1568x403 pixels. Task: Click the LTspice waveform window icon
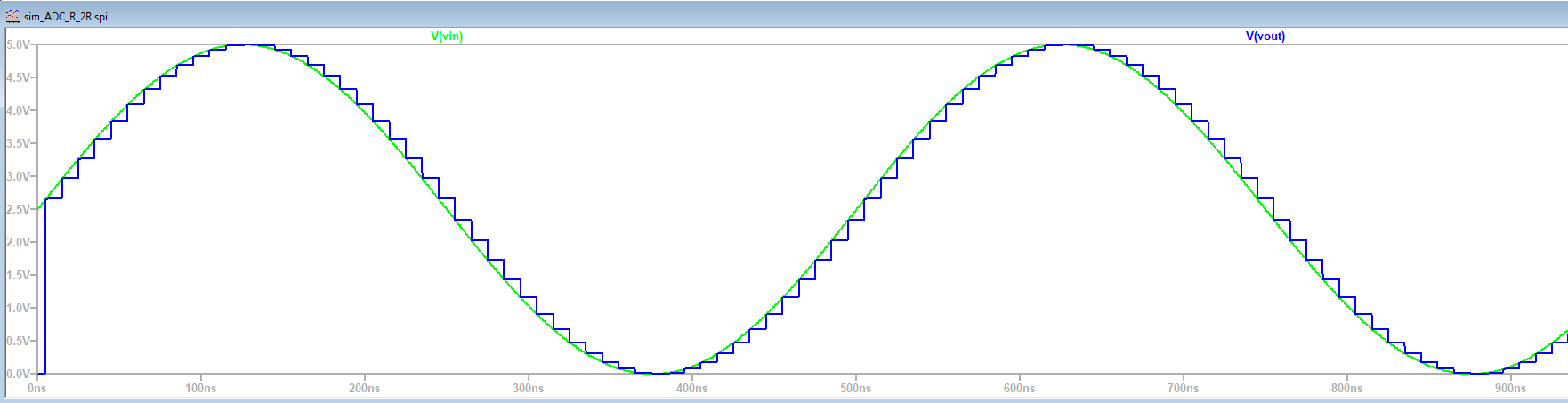pos(12,16)
